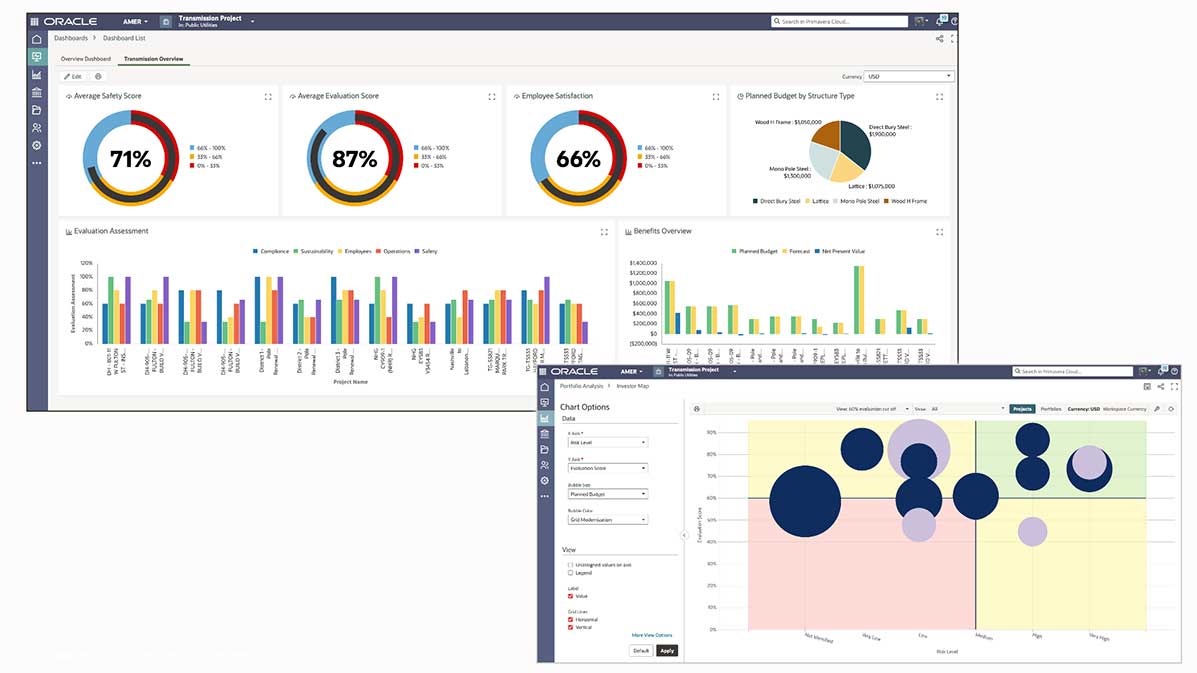Maximize the Benefits Overview chart
Image resolution: width=1197 pixels, height=673 pixels.
tap(939, 232)
